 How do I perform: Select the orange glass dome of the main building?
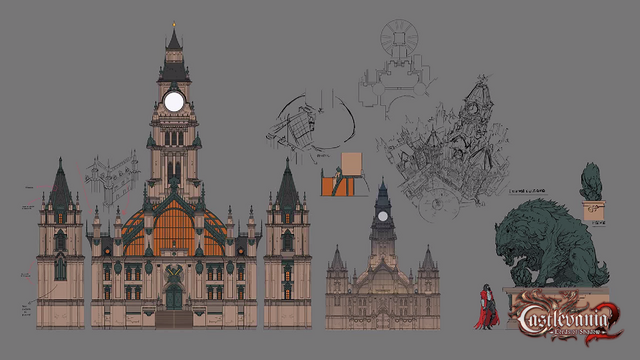(x=174, y=227)
